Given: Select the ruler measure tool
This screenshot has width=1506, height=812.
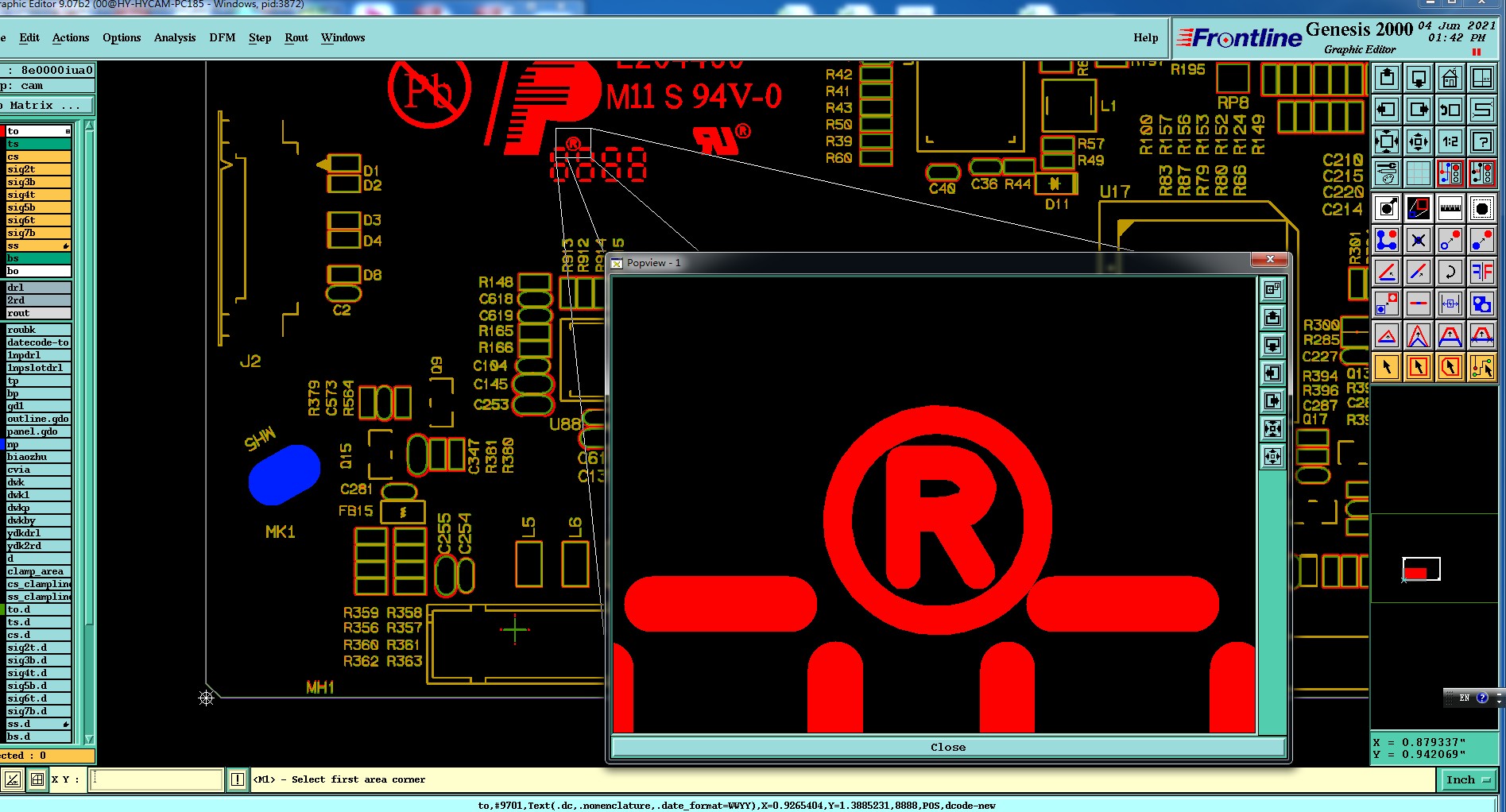Looking at the screenshot, I should pyautogui.click(x=1450, y=208).
